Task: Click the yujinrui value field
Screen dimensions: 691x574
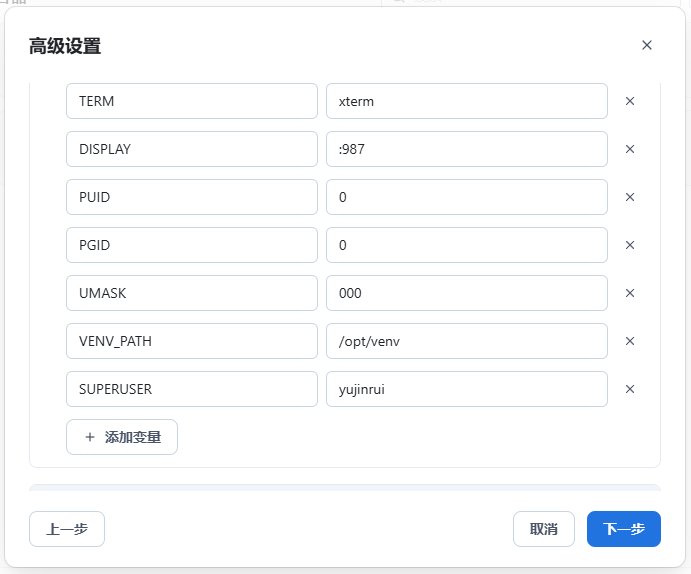Action: 466,389
